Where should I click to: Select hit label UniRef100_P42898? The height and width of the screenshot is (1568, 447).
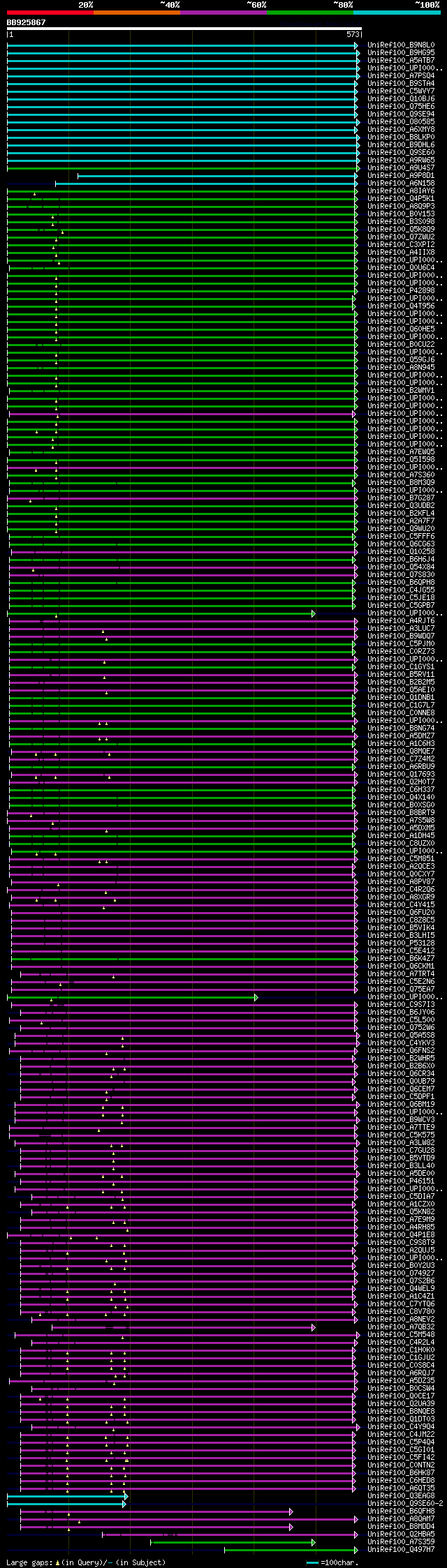[x=401, y=291]
